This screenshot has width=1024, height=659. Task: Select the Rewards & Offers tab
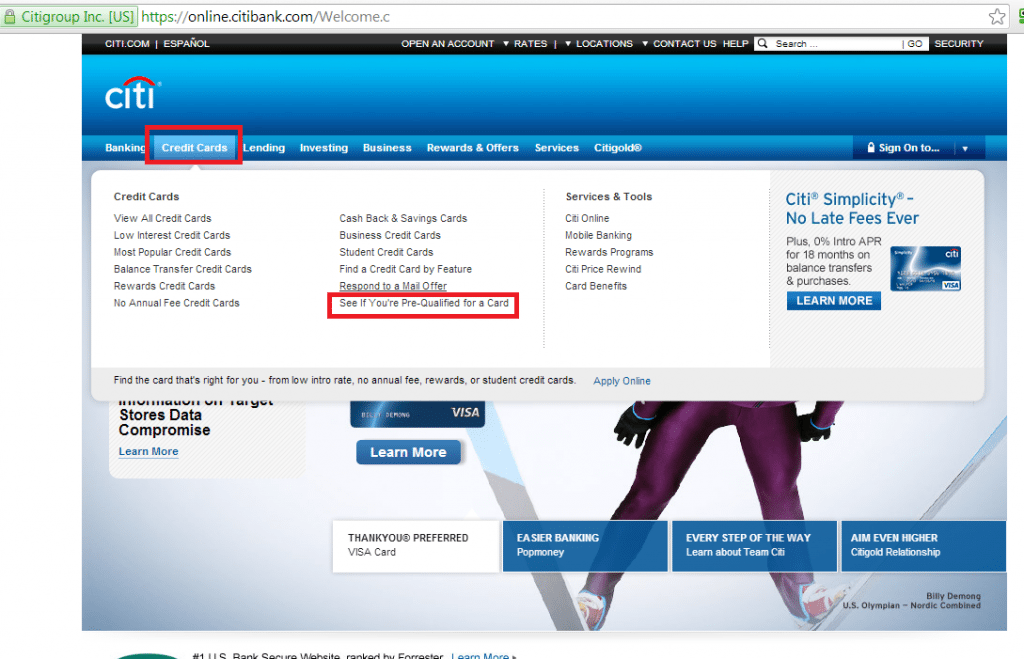[472, 148]
